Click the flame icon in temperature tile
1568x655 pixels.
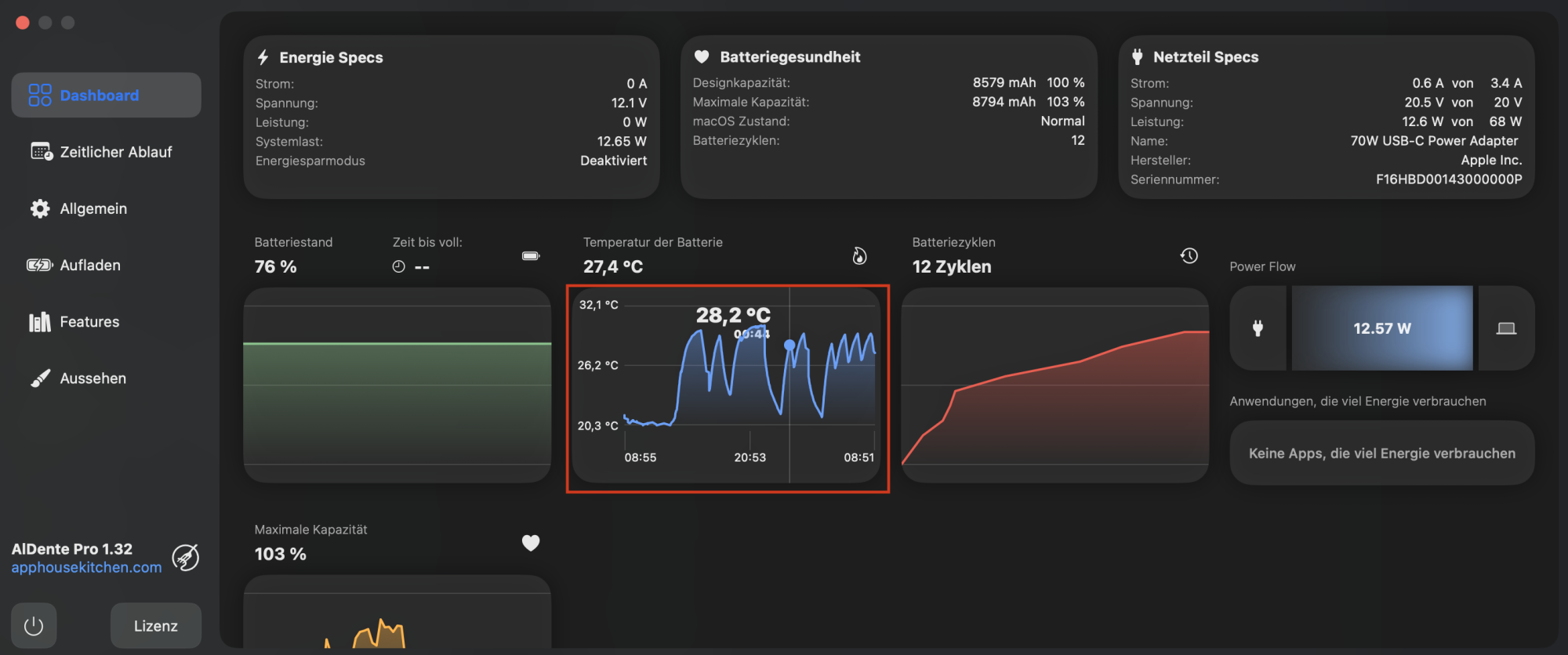(859, 255)
